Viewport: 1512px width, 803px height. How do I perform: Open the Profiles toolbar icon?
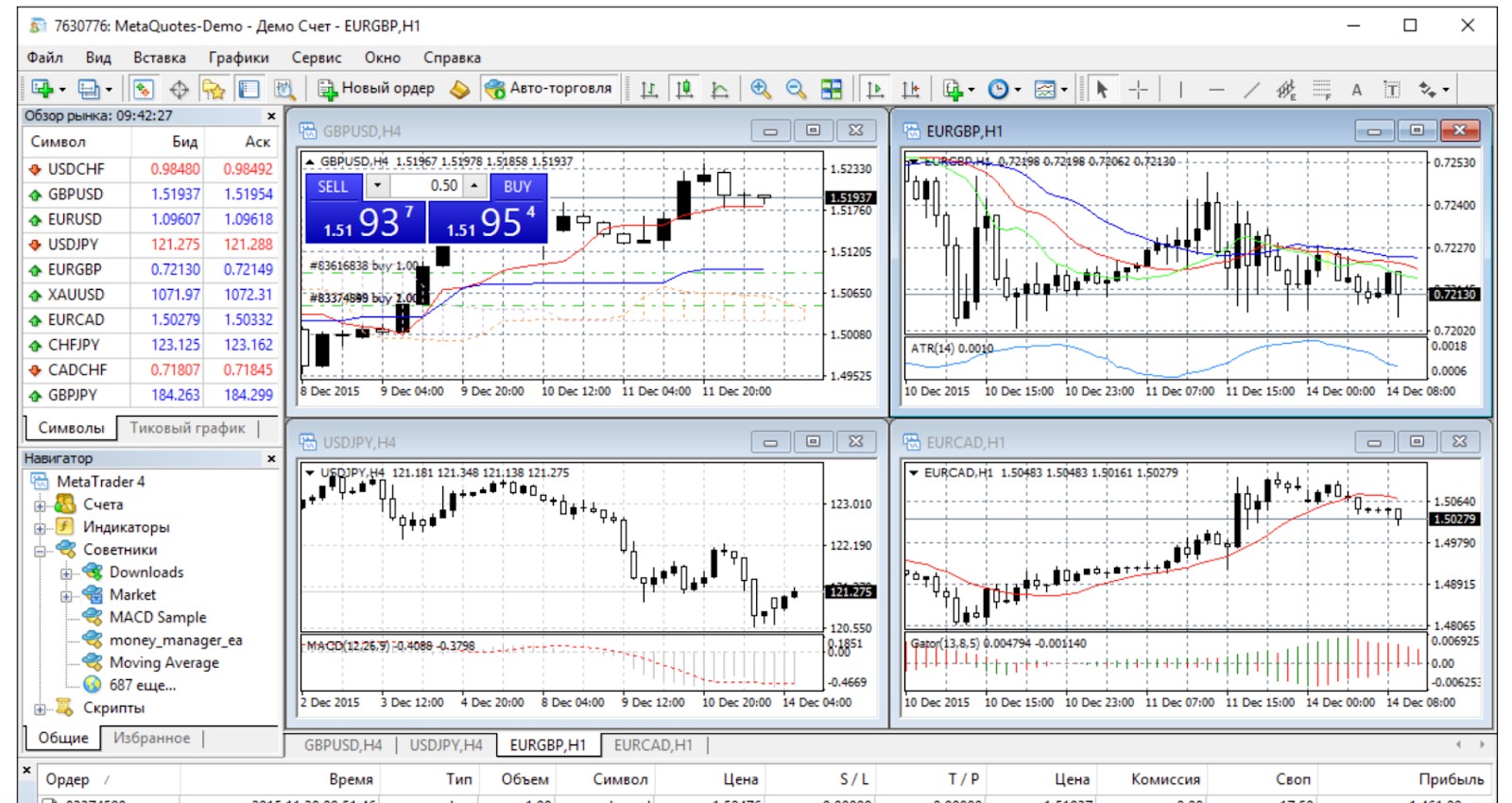tap(88, 89)
